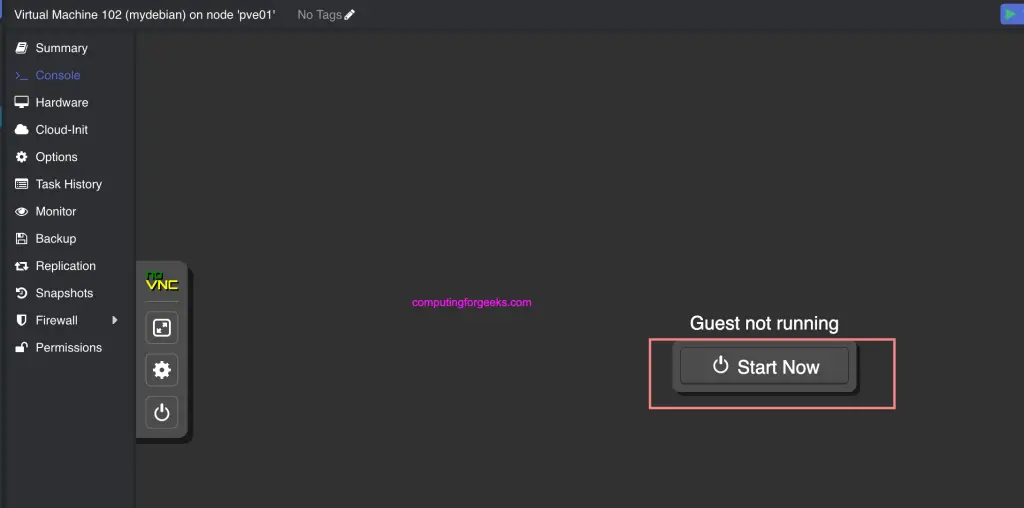The height and width of the screenshot is (508, 1024).
Task: Click the Firewall shield icon
Action: pos(22,321)
